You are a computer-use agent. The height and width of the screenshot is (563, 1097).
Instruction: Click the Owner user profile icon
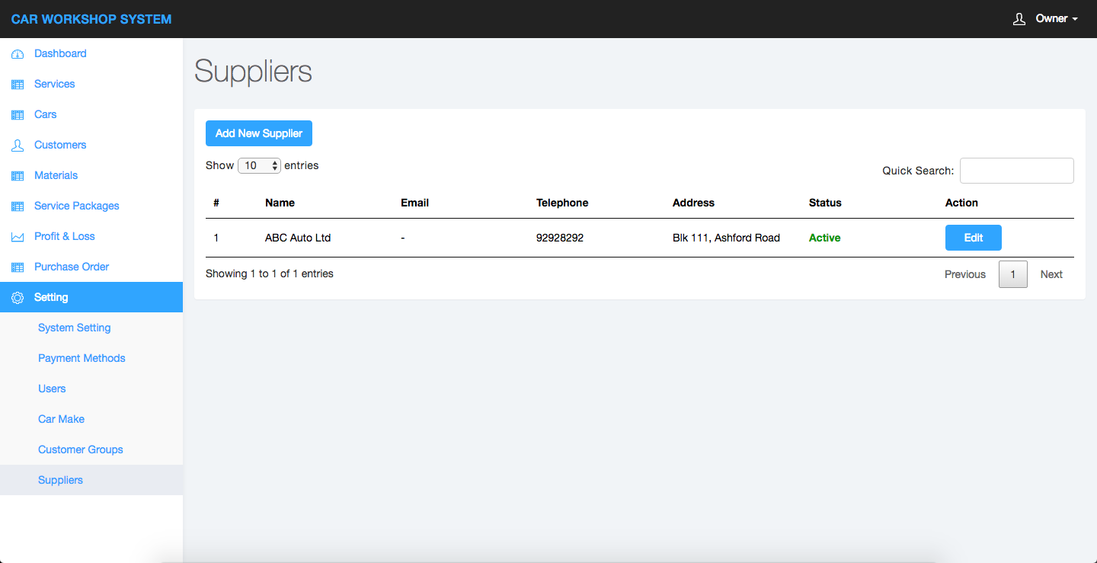pos(1019,19)
